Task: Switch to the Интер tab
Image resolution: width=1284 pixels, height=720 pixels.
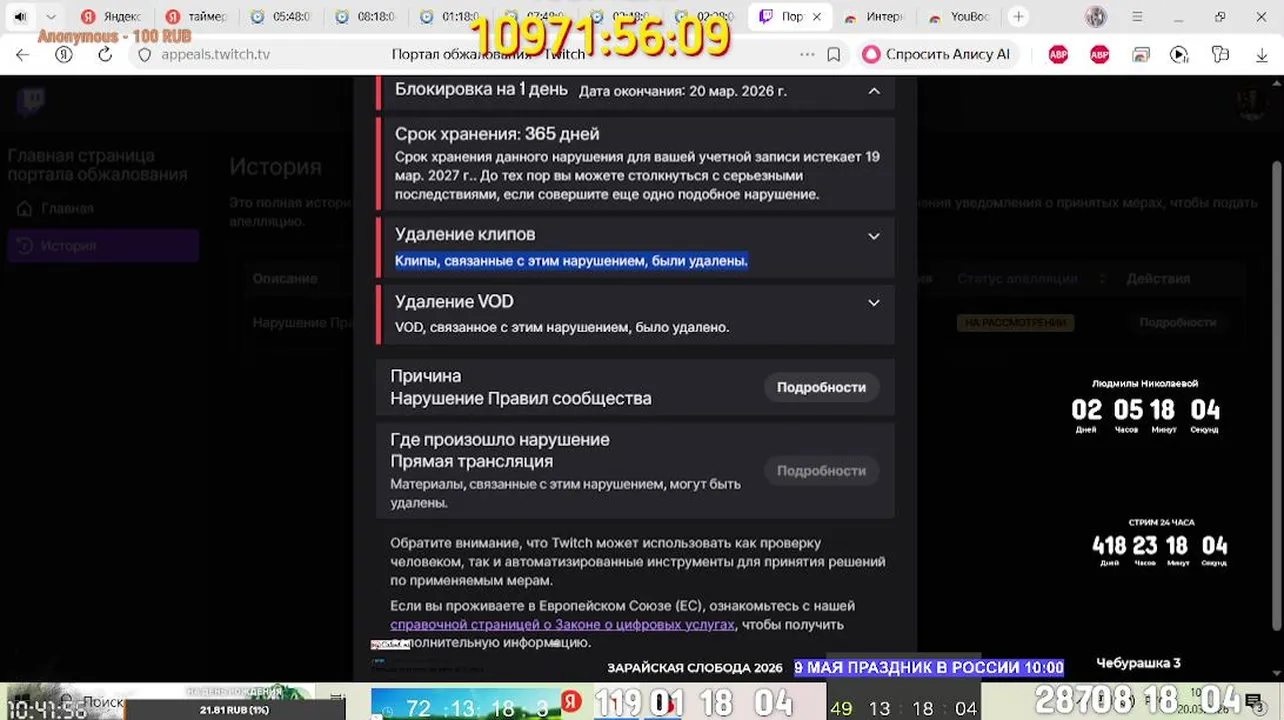Action: point(874,17)
